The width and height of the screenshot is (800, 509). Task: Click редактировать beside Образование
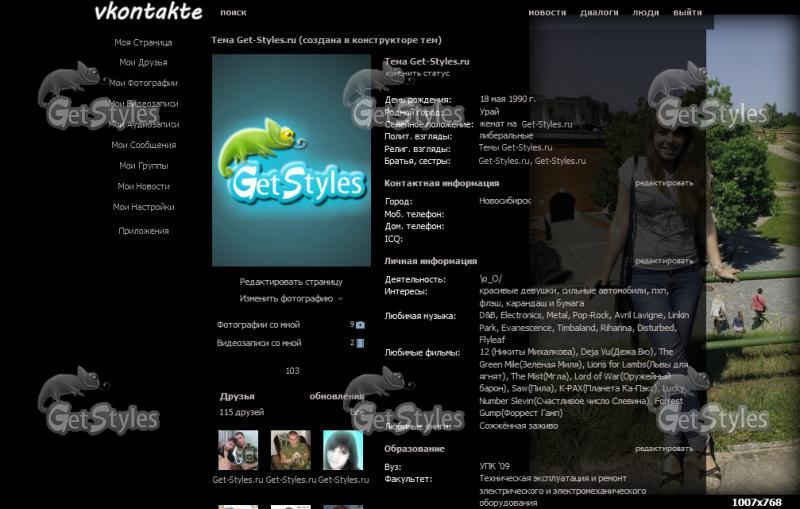664,449
